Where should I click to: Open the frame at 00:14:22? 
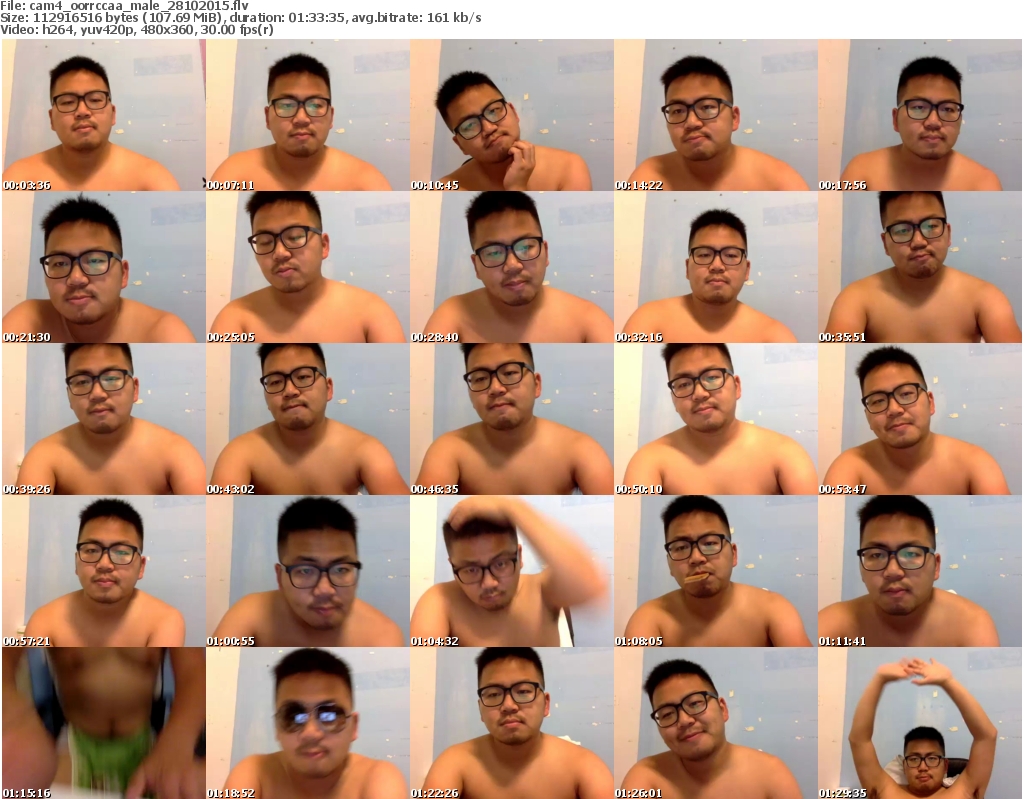pyautogui.click(x=716, y=115)
